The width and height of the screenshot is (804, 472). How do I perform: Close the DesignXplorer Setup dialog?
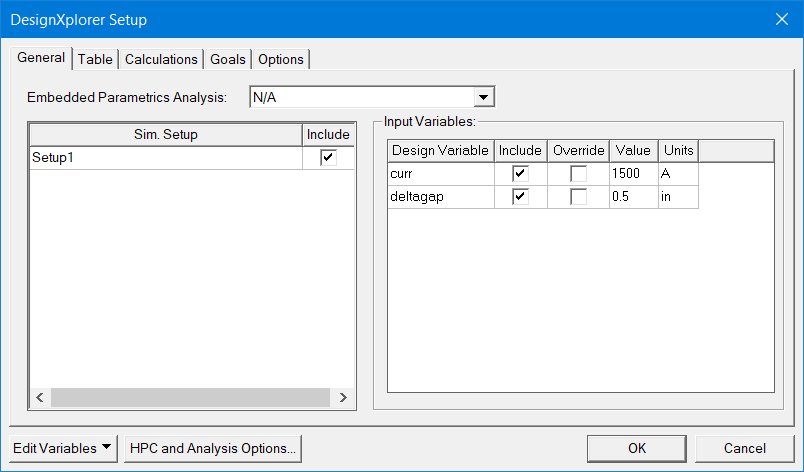(x=782, y=19)
